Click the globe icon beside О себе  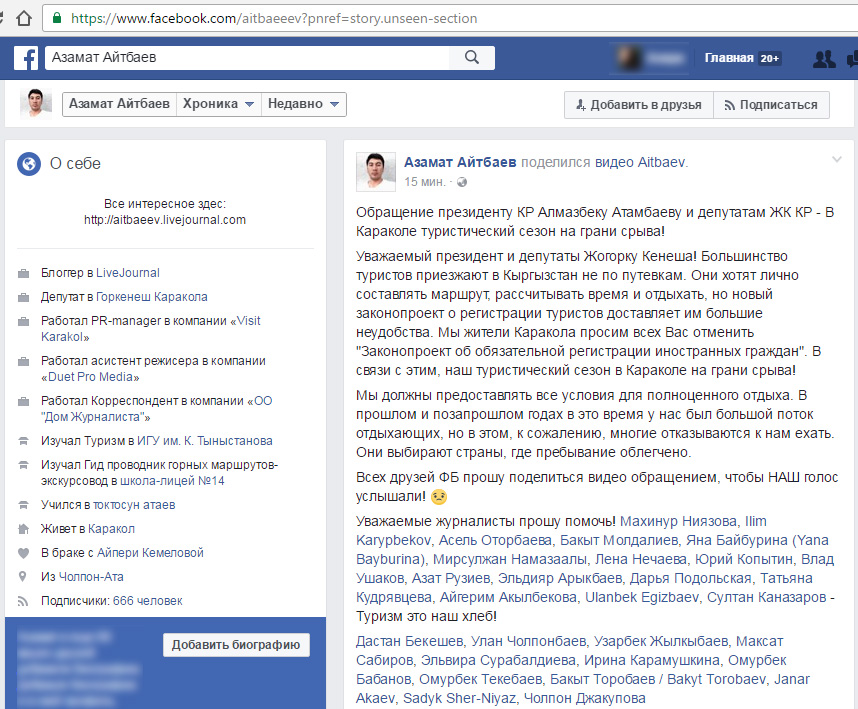[29, 164]
